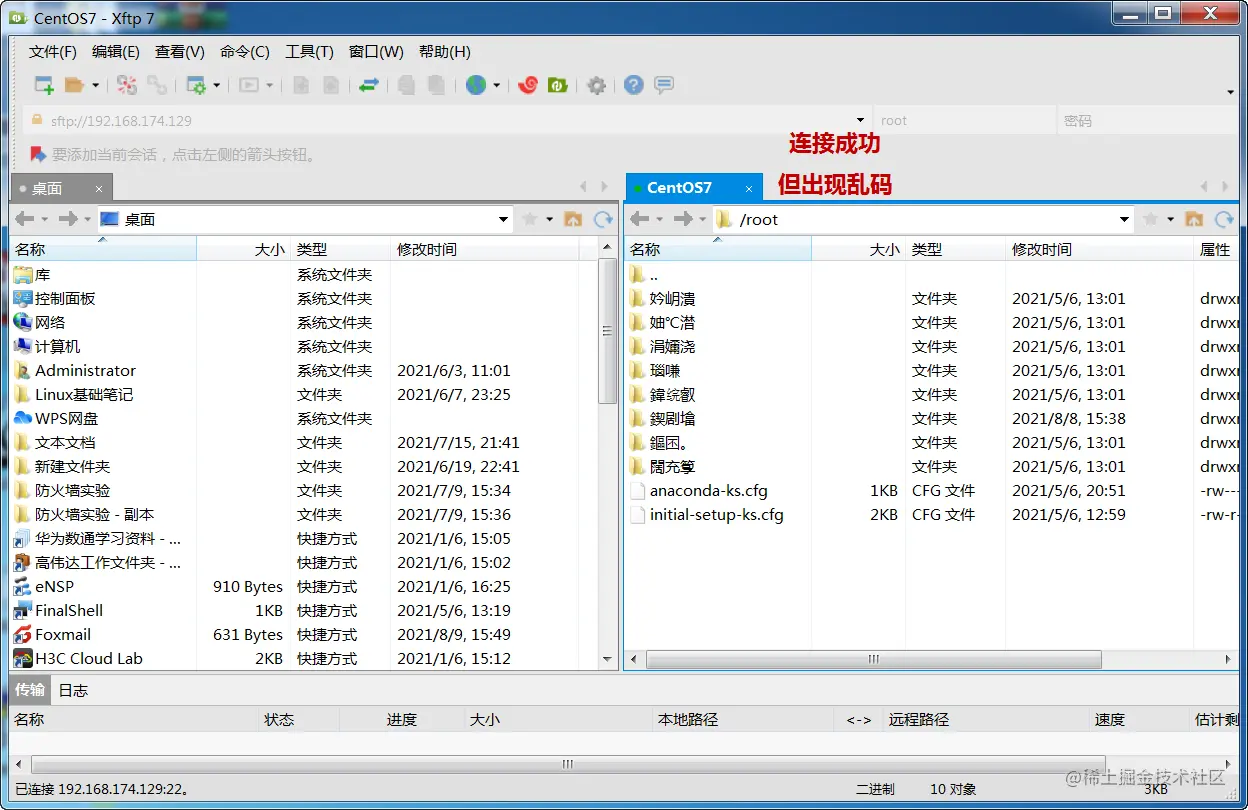Close the CentOS7 remote tab
1248x810 pixels.
coord(749,188)
